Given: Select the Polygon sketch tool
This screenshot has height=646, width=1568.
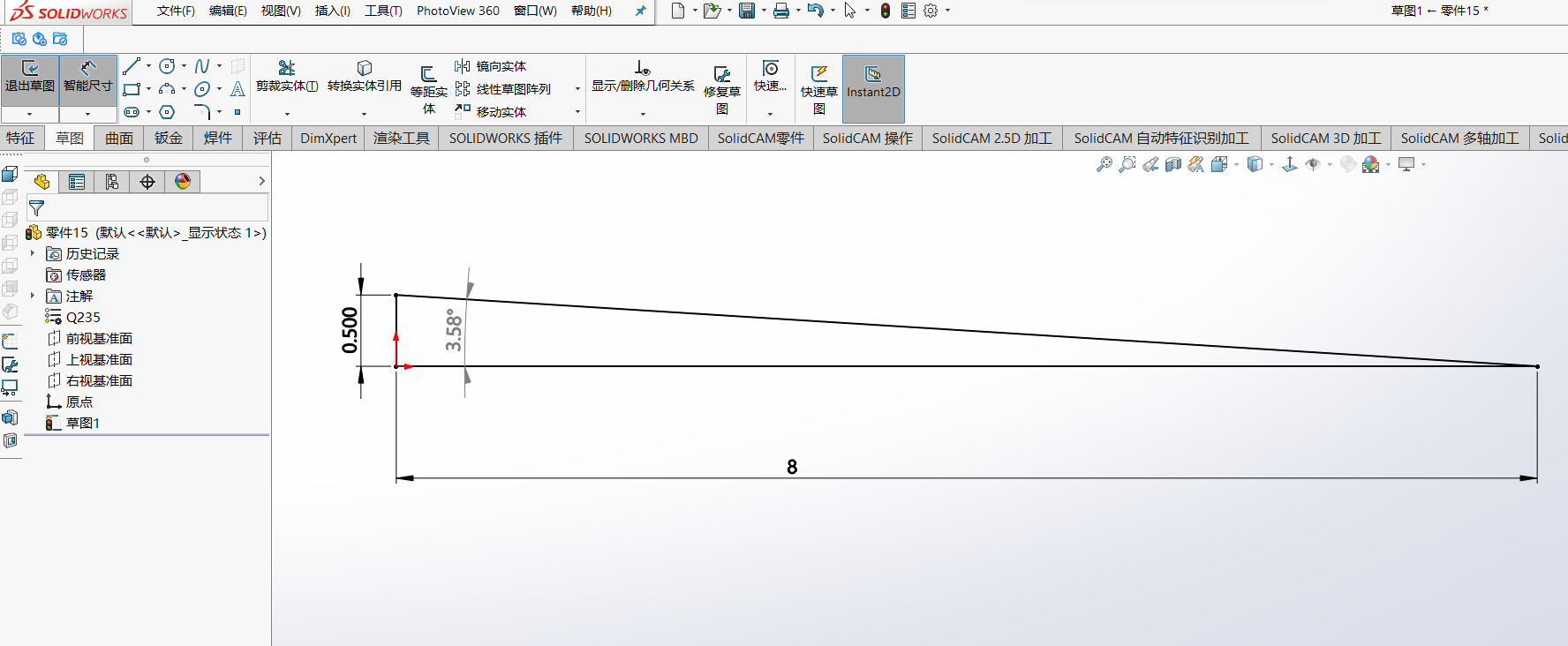Looking at the screenshot, I should pyautogui.click(x=167, y=112).
